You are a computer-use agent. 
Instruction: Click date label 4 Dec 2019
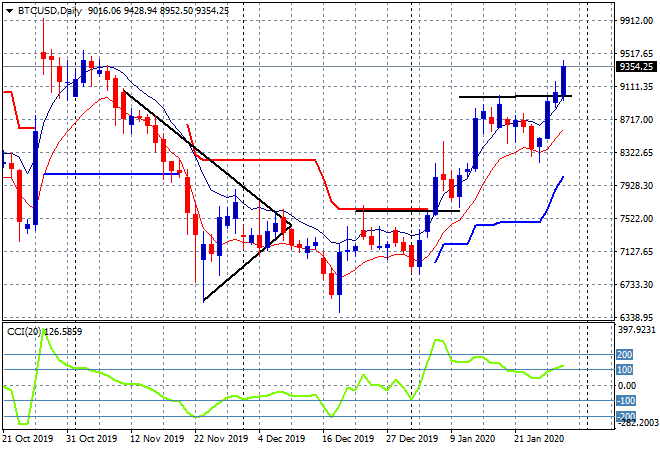(x=281, y=438)
